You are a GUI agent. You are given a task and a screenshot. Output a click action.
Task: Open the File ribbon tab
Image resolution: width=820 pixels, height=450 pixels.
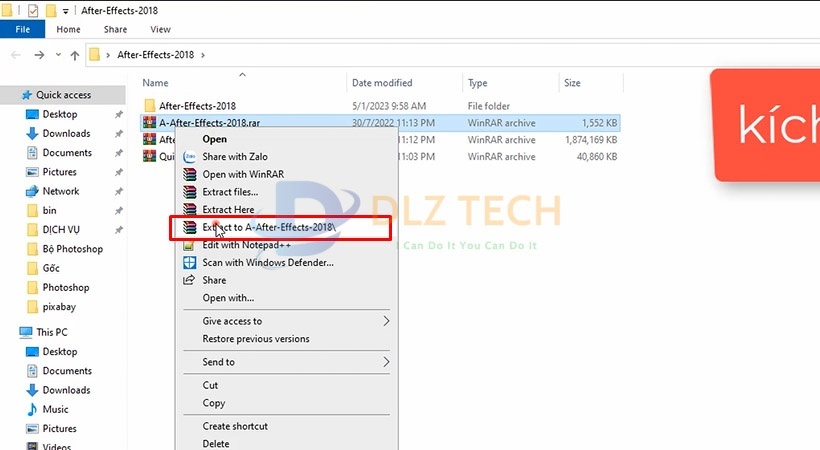coord(22,29)
